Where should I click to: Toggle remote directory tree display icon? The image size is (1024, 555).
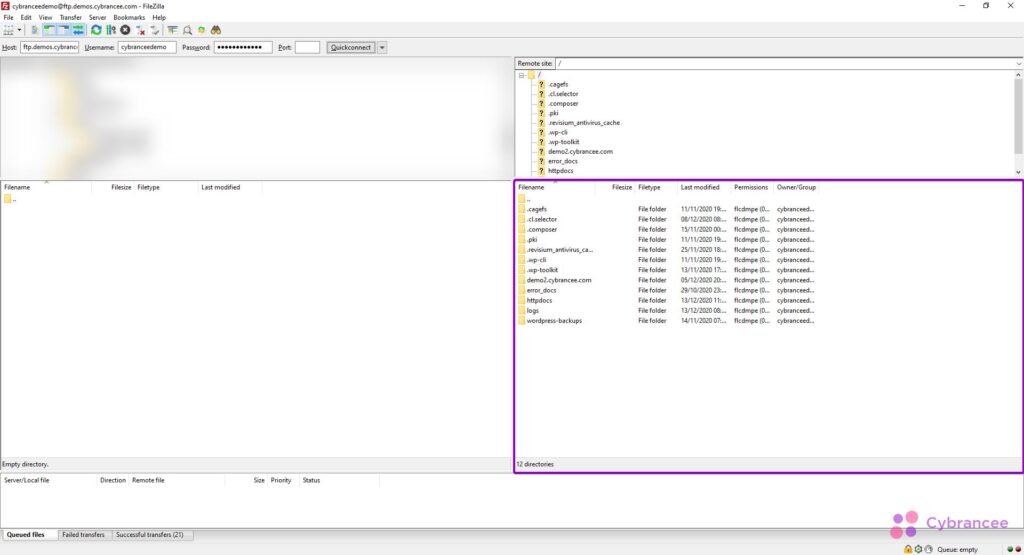coord(63,30)
